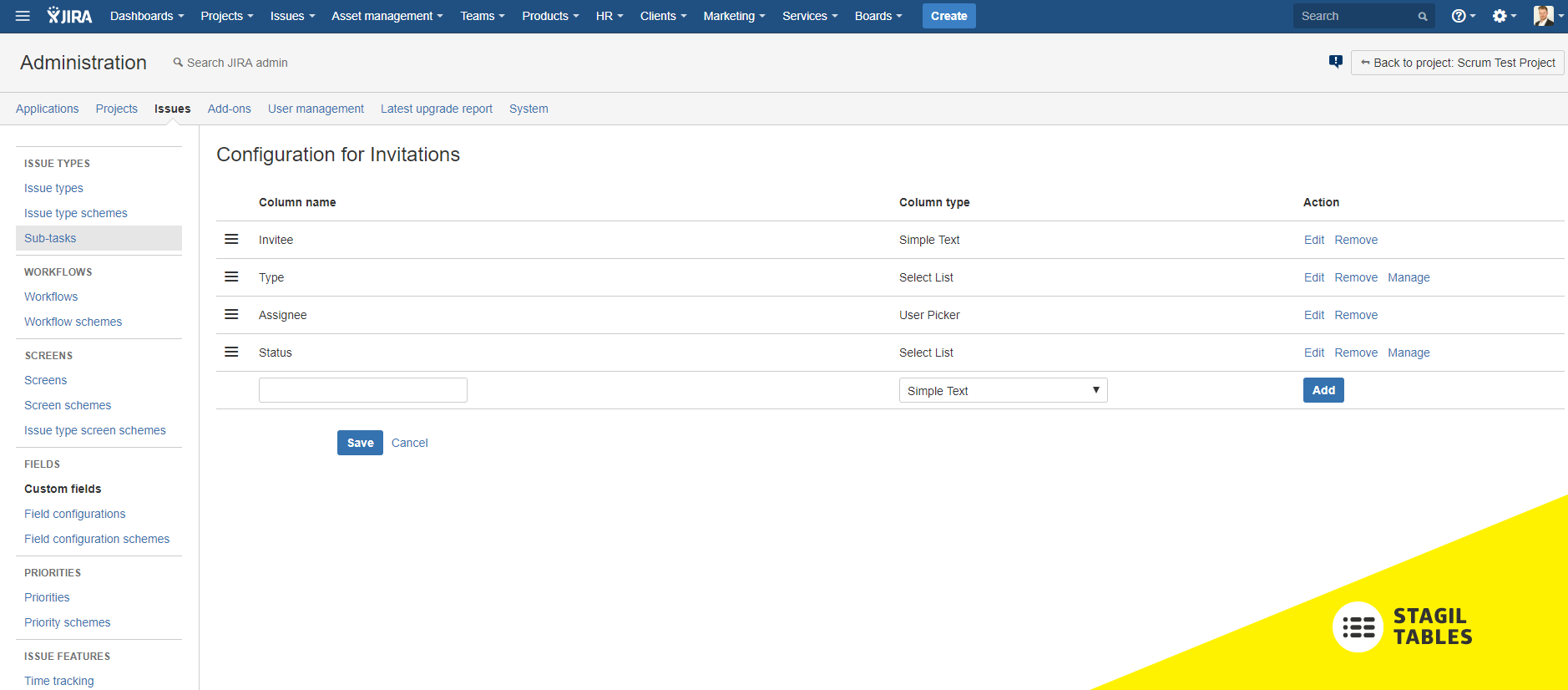Open Custom fields in the sidebar

coord(63,489)
